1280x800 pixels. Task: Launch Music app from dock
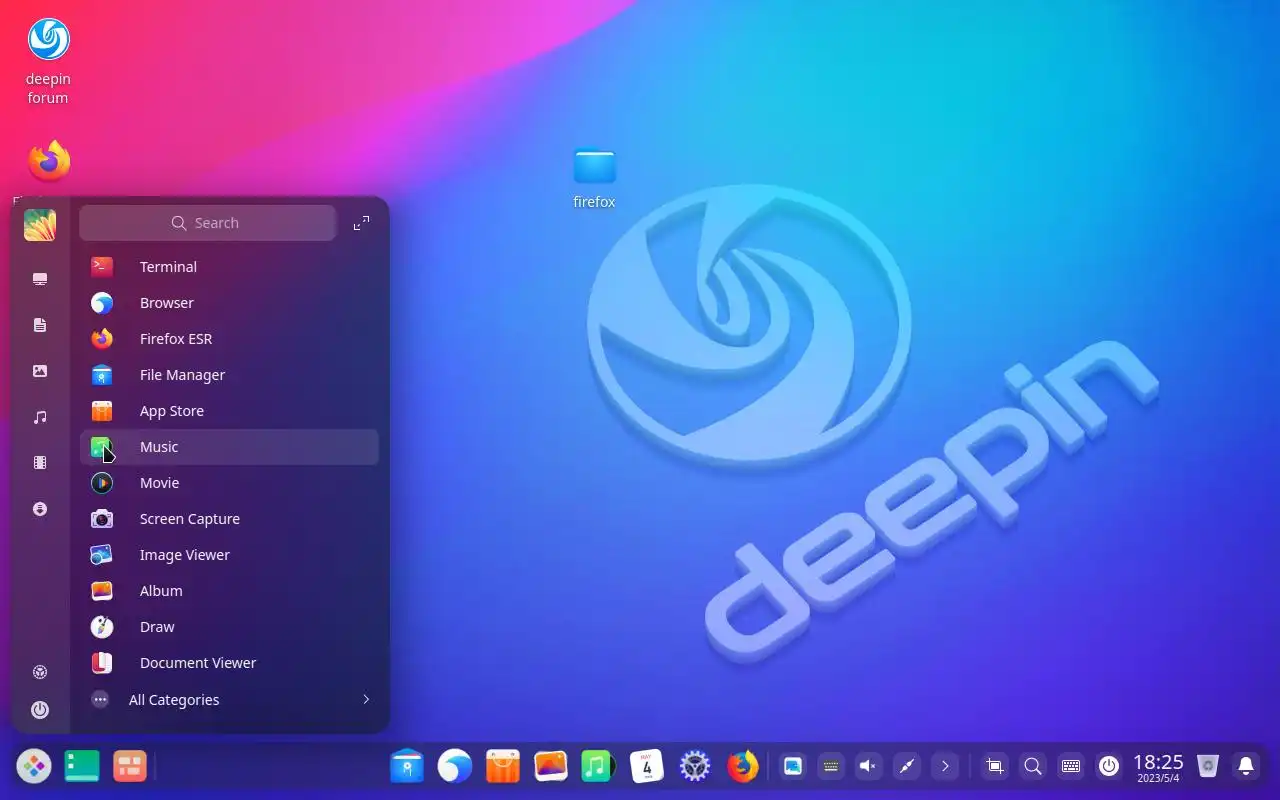598,767
